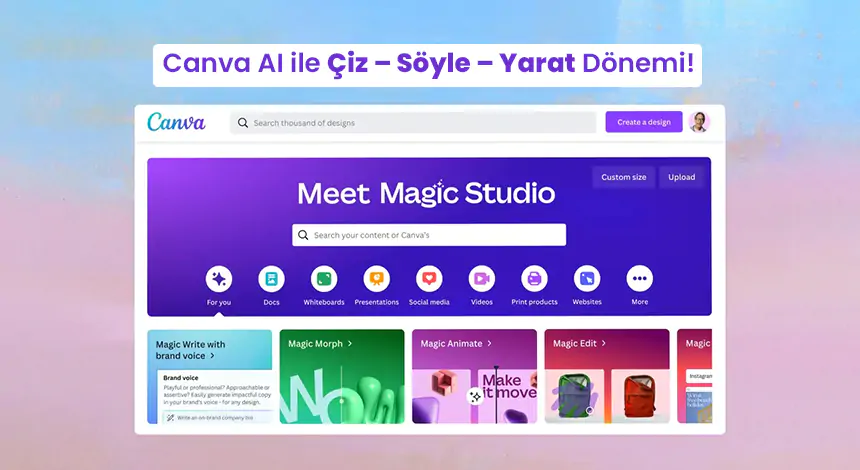Click the "Make it move" animation thumbnail

[507, 396]
